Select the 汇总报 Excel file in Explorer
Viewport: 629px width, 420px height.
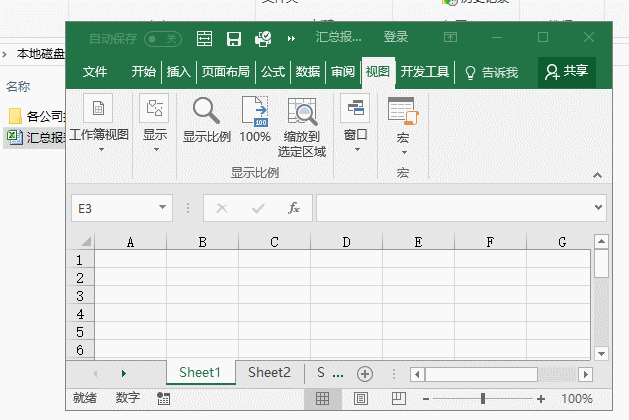click(x=35, y=137)
